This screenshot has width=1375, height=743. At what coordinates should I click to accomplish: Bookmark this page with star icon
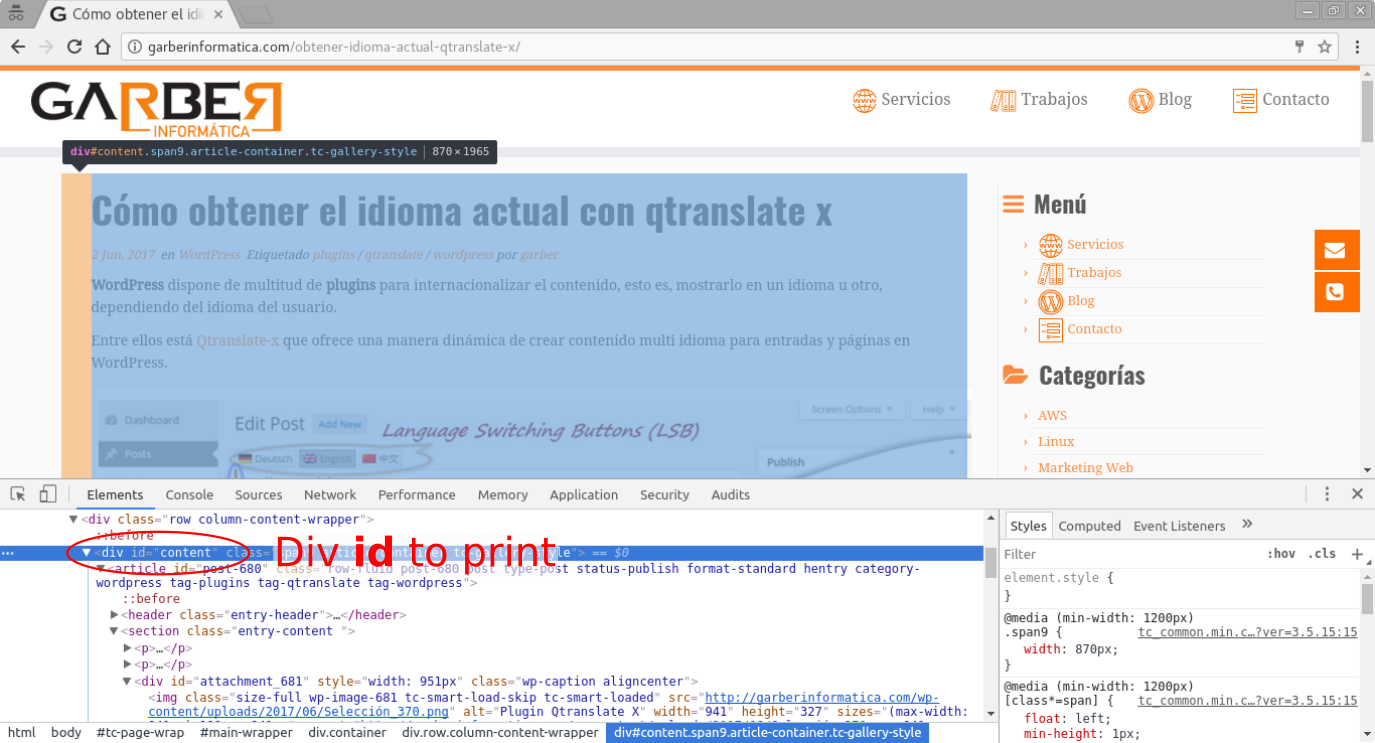(1325, 47)
